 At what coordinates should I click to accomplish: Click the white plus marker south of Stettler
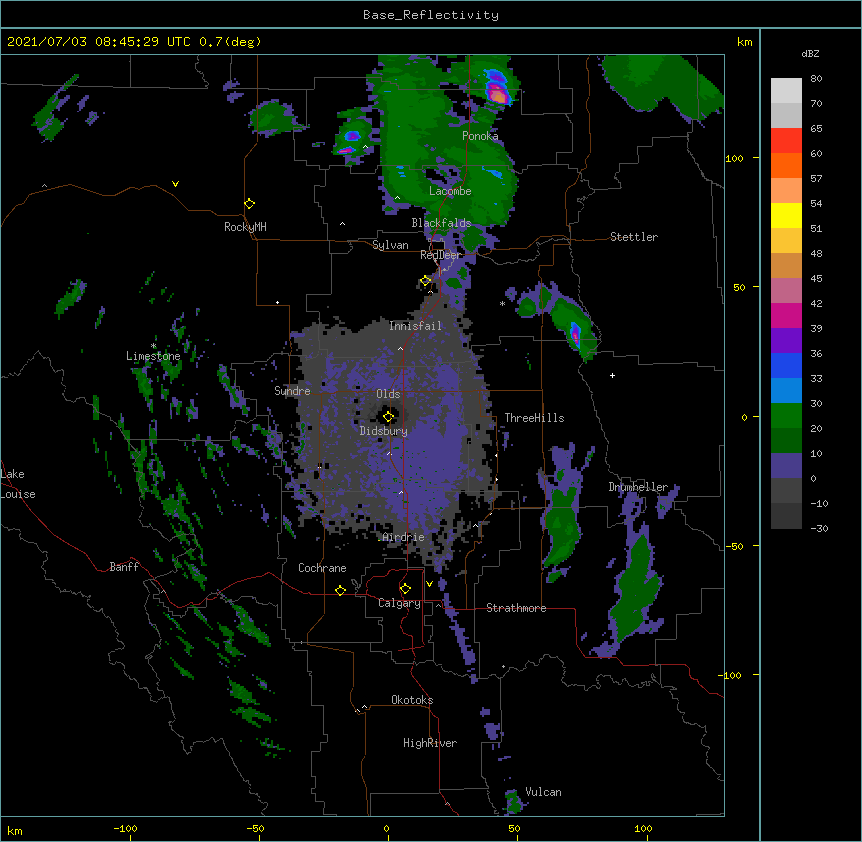point(612,375)
